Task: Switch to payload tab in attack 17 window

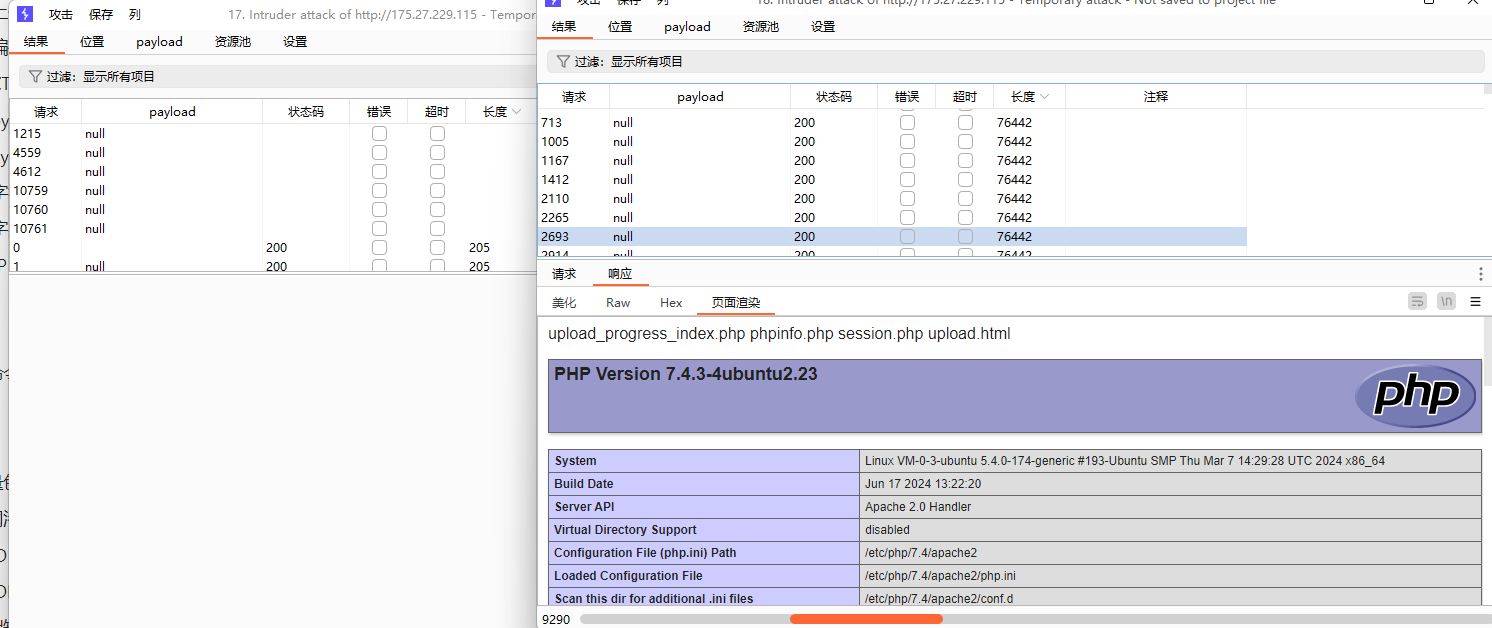Action: pos(159,42)
